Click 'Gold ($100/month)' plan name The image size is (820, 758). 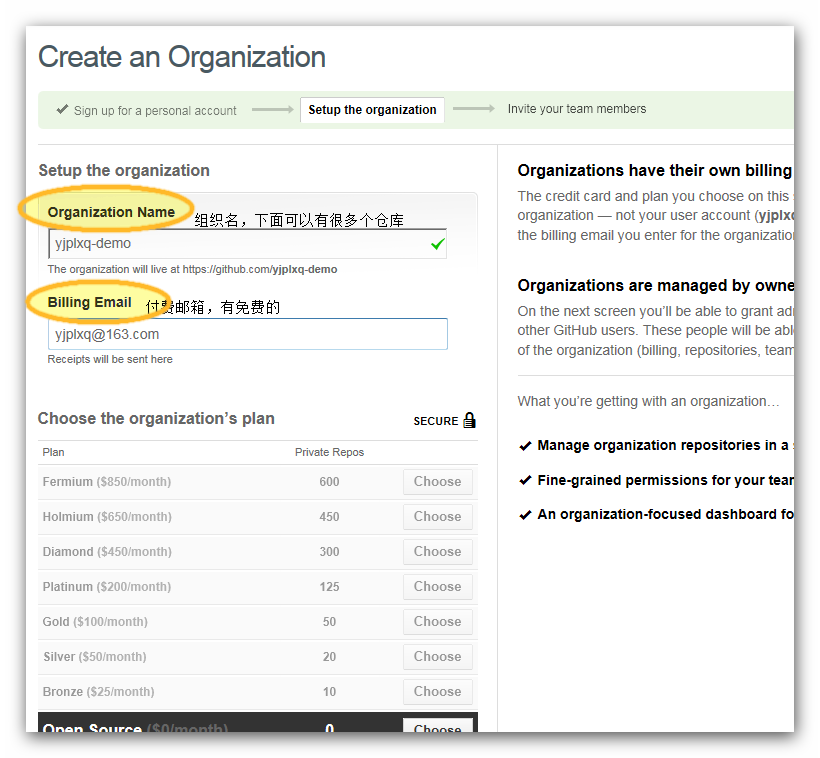tap(95, 622)
